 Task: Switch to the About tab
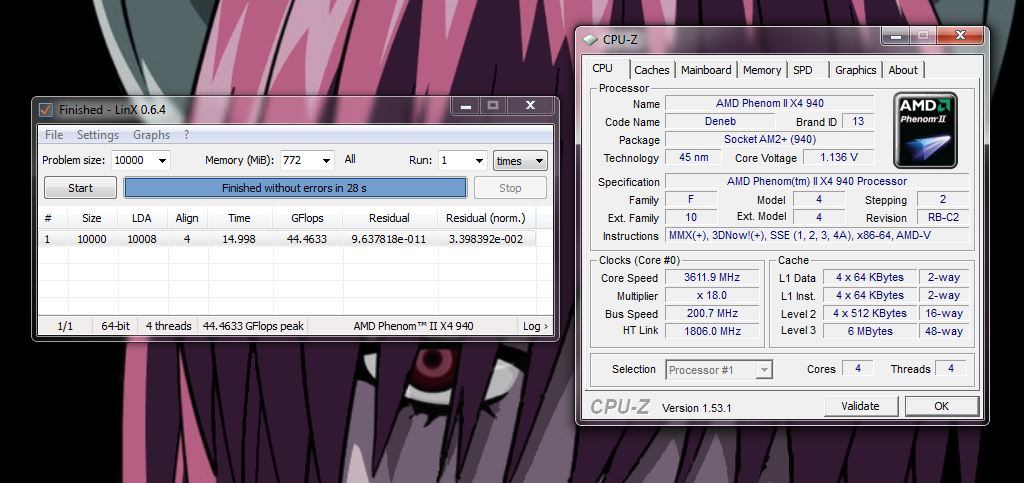point(903,70)
